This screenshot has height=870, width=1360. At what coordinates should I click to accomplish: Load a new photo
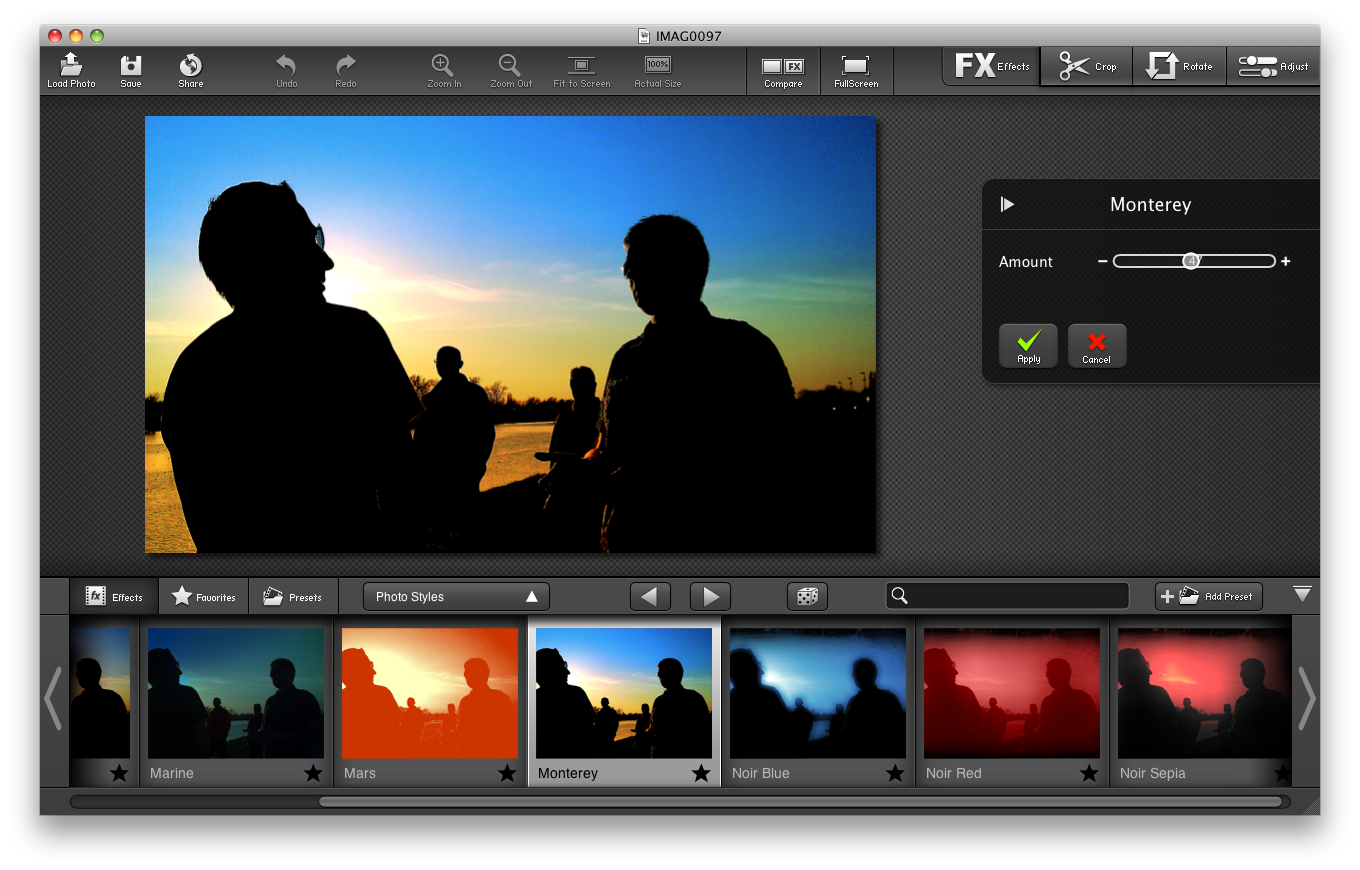pyautogui.click(x=70, y=69)
